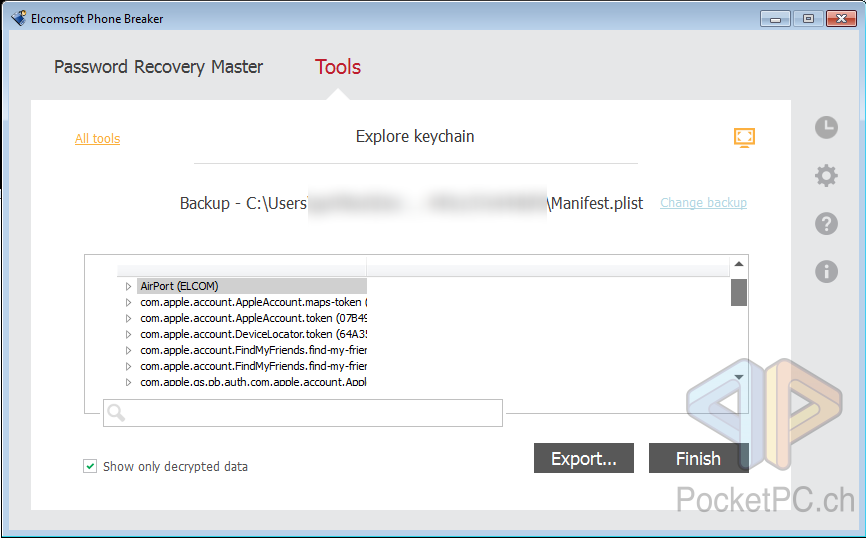This screenshot has height=538, width=866.
Task: Click the magnifier icon in the search box
Action: click(116, 412)
